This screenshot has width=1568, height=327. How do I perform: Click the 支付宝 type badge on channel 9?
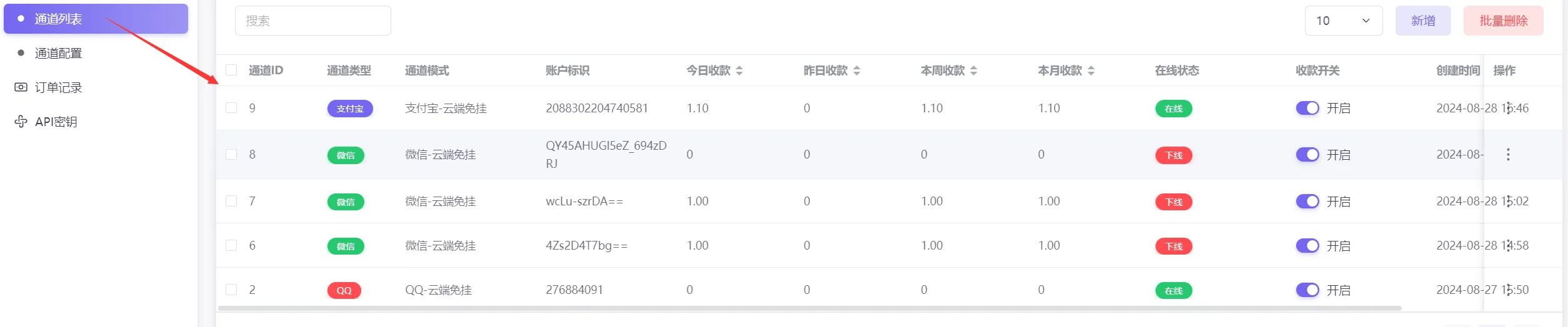point(350,109)
